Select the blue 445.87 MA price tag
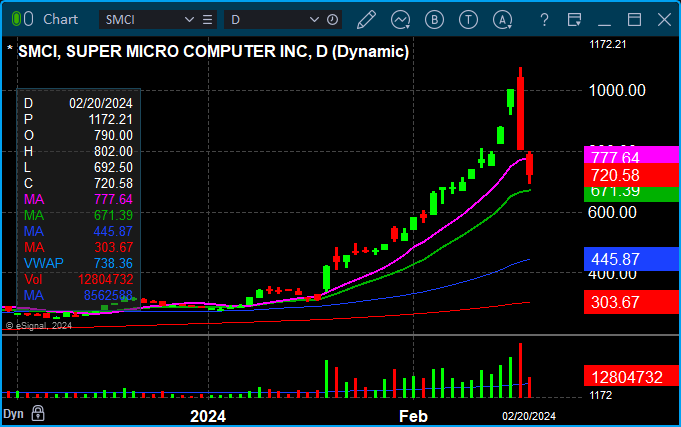Screen dimensions: 681x427 [x=631, y=259]
